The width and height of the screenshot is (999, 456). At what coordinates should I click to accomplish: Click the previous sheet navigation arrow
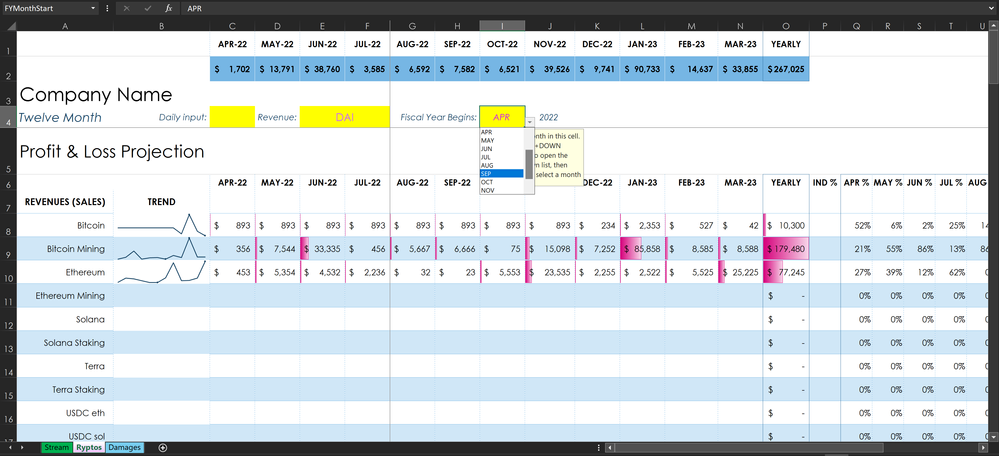click(8, 448)
